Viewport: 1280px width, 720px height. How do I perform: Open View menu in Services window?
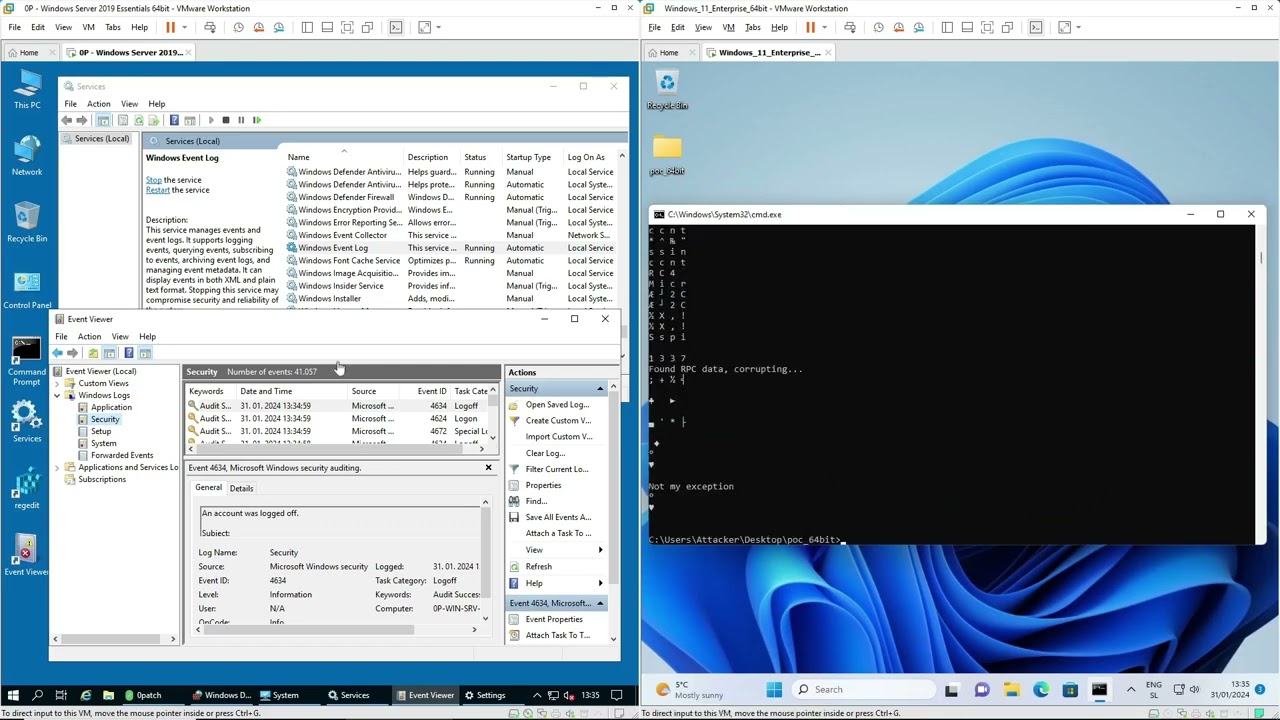pos(129,104)
